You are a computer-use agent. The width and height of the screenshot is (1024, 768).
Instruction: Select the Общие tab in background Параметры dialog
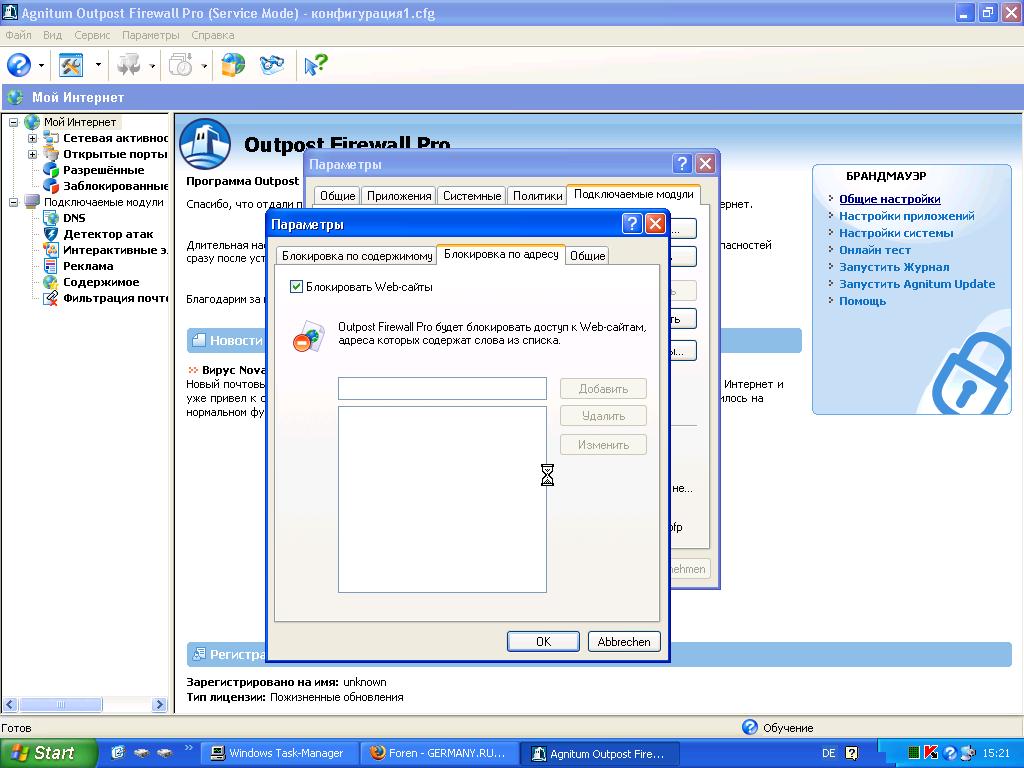tap(337, 195)
